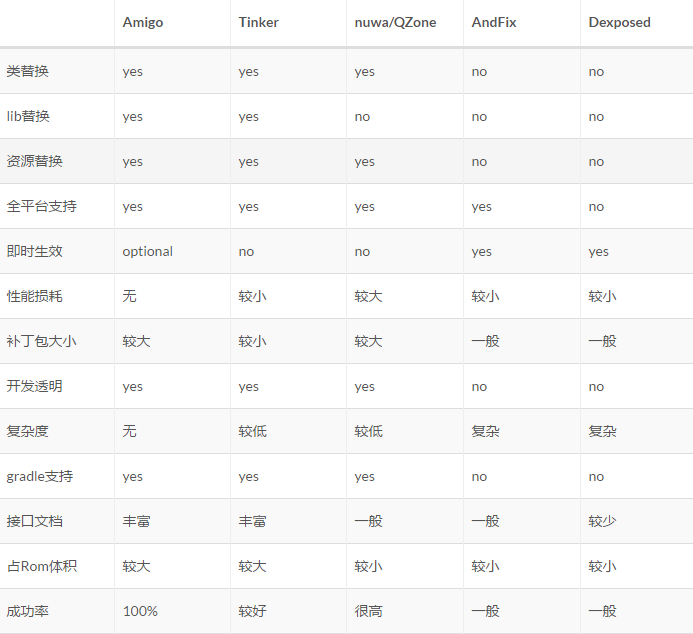Image resolution: width=693 pixels, height=634 pixels.
Task: Click Dexposed 一般 in 成功率 row
Action: tap(602, 611)
